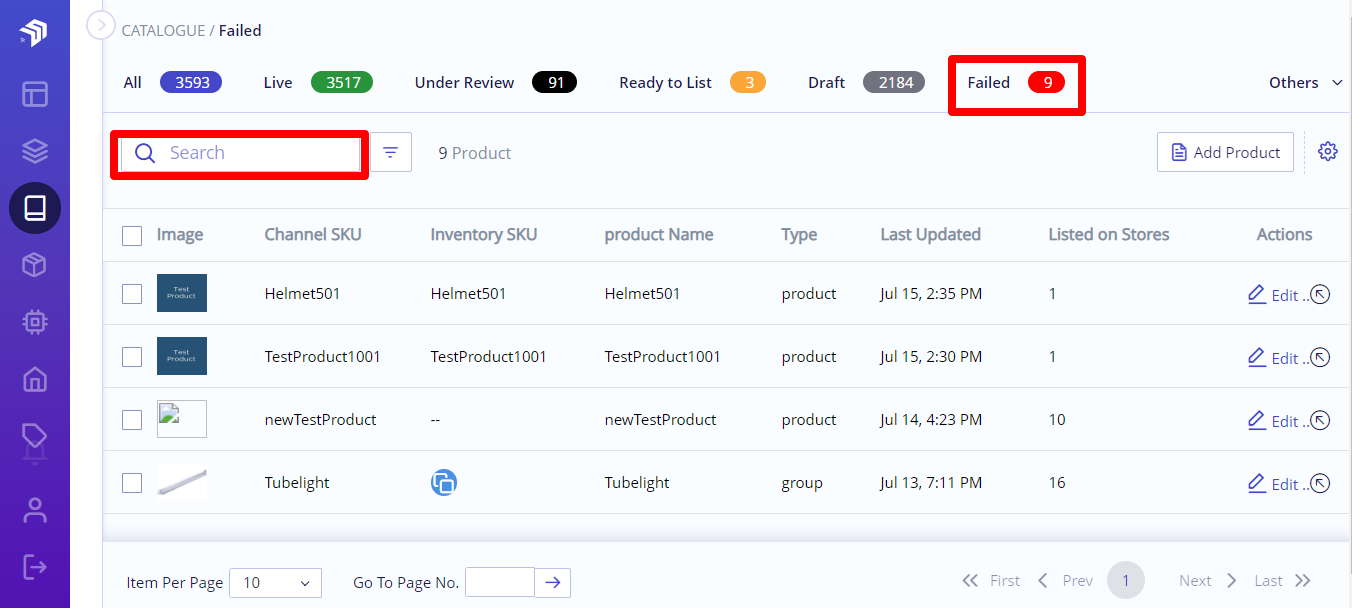Open the tag label sidebar icon
This screenshot has height=608, width=1352.
pos(35,438)
